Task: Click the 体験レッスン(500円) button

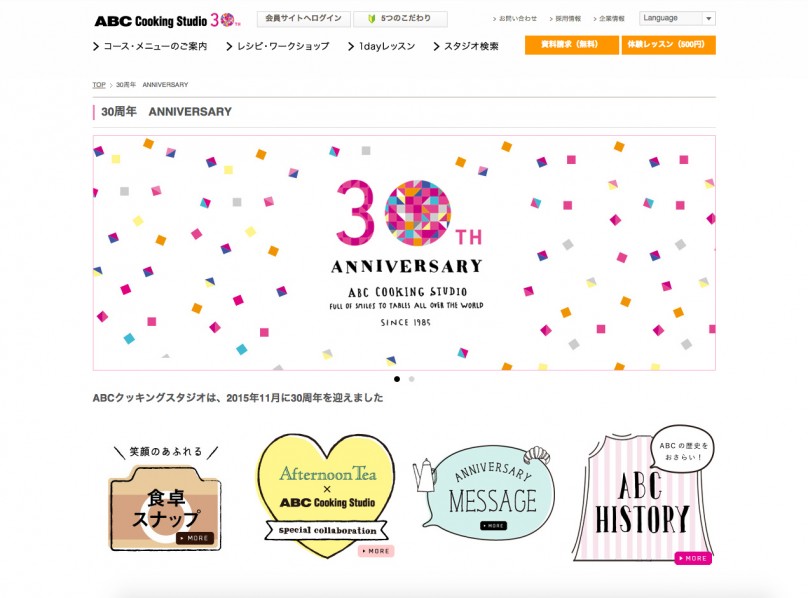Action: (x=668, y=45)
